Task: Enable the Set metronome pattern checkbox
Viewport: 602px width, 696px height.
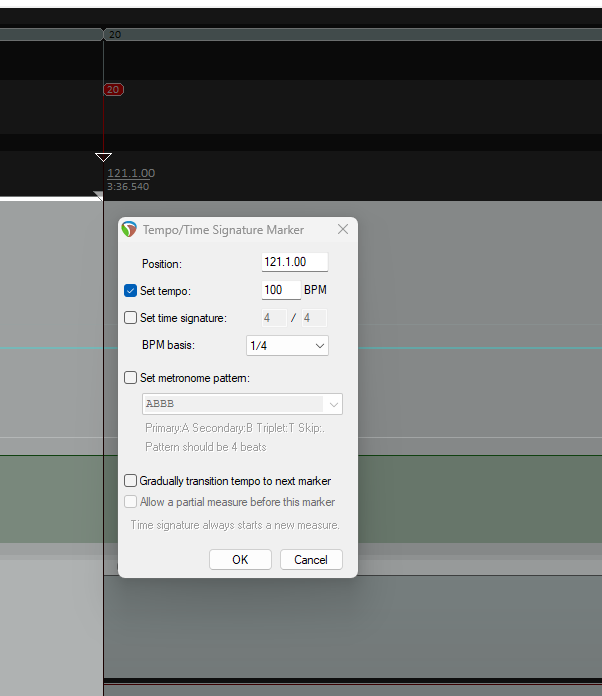Action: 130,378
